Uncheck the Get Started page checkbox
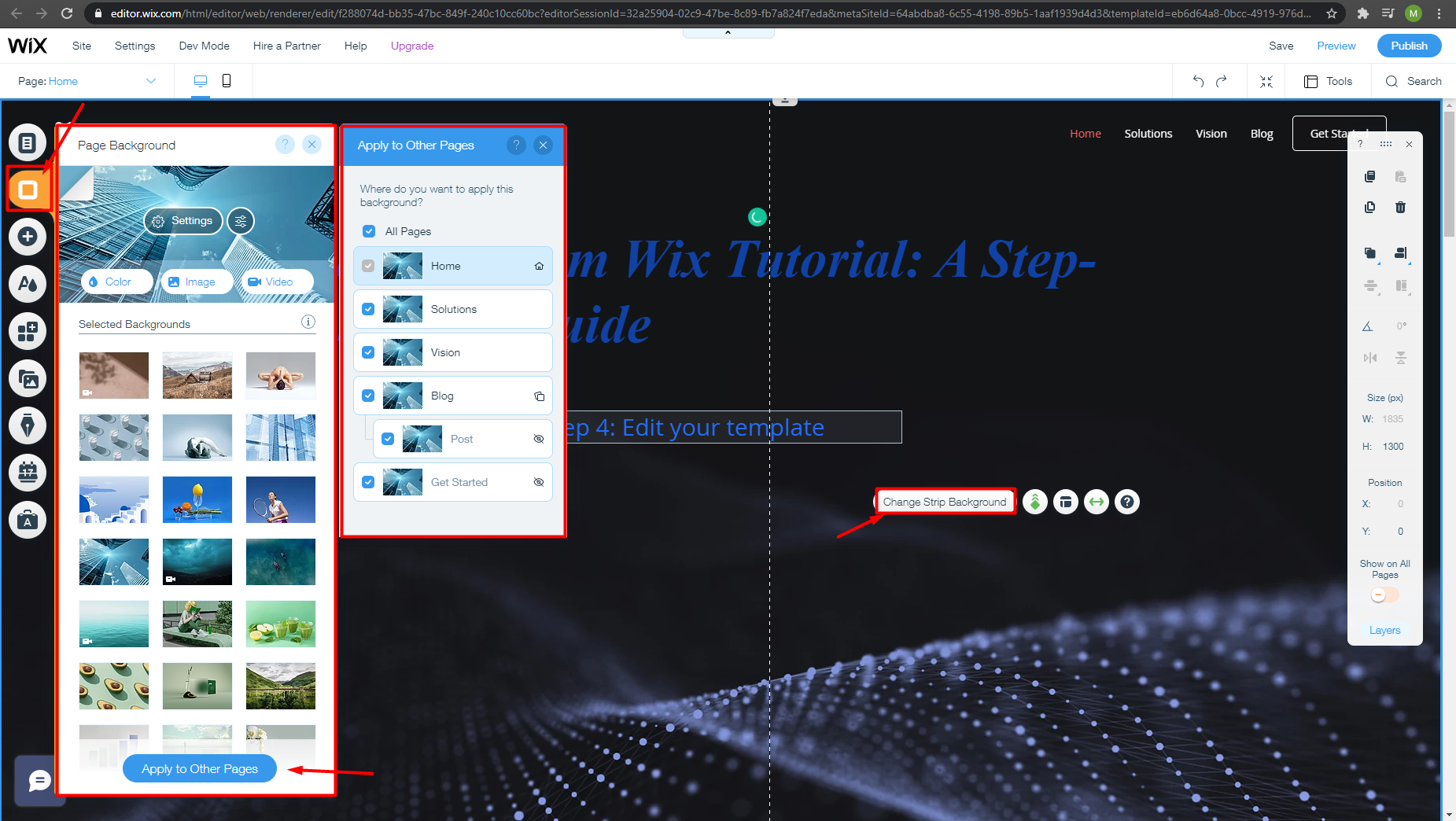 [x=368, y=482]
